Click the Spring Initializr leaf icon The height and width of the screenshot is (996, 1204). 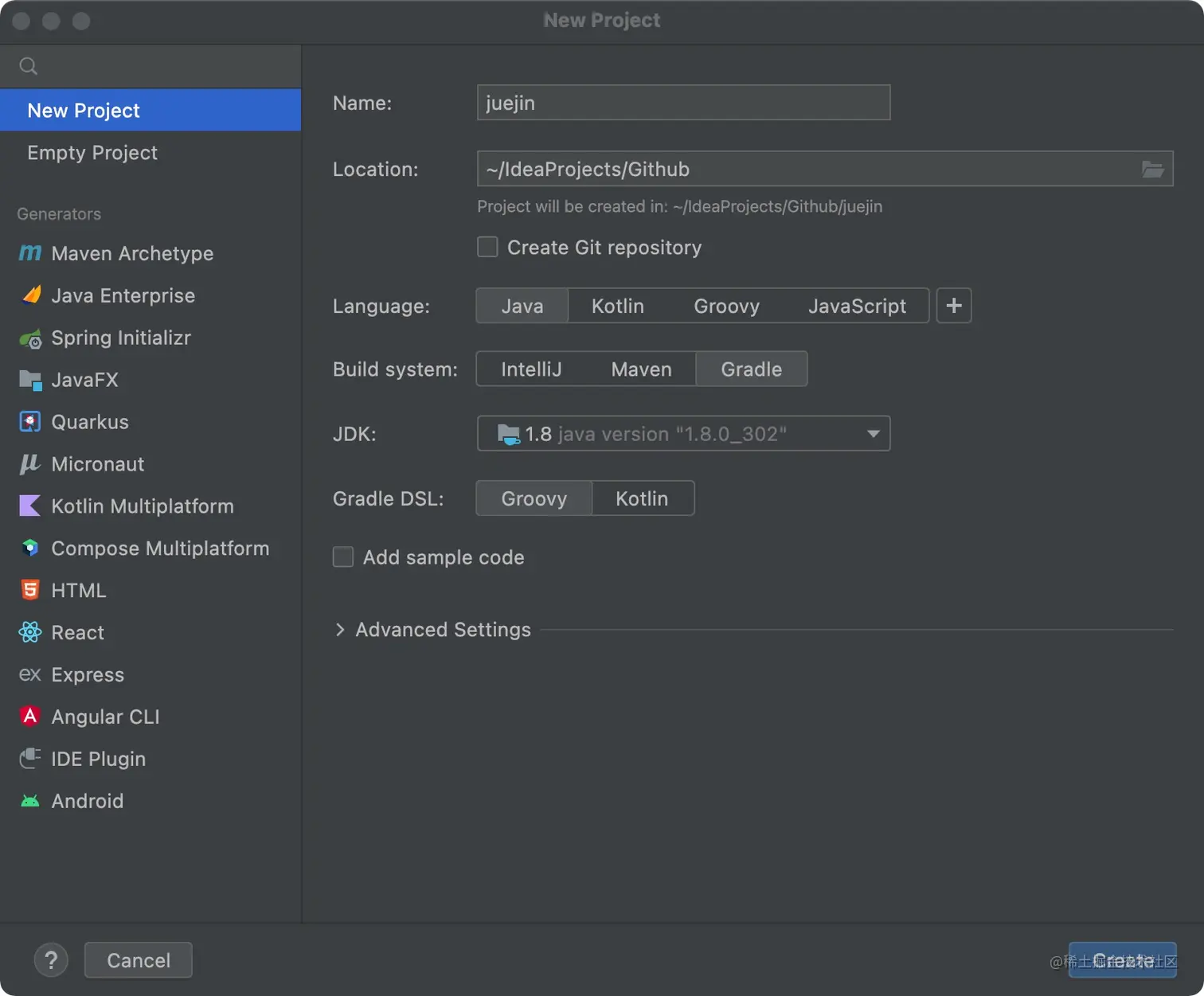pyautogui.click(x=30, y=338)
